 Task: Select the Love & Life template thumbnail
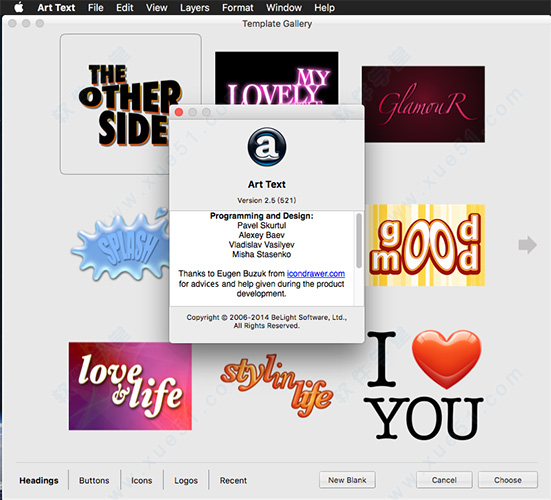tap(130, 386)
